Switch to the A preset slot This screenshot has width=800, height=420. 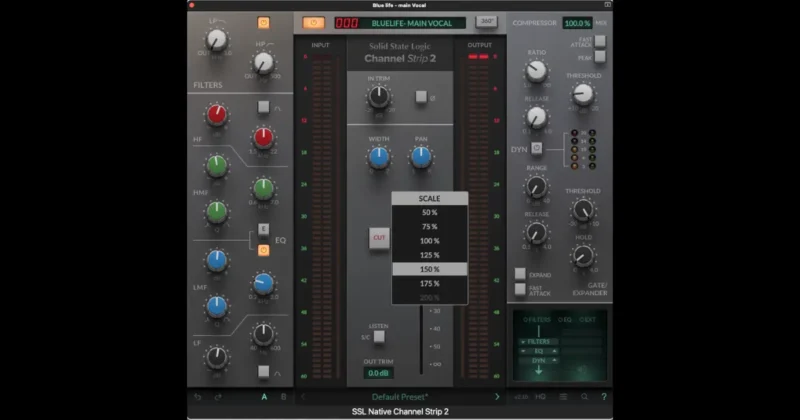[x=264, y=397]
